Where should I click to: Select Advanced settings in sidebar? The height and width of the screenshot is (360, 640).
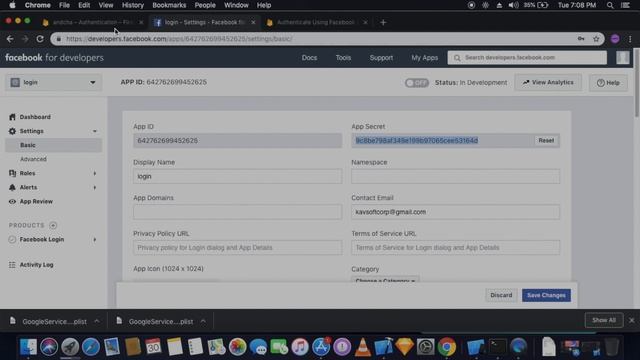pyautogui.click(x=33, y=159)
